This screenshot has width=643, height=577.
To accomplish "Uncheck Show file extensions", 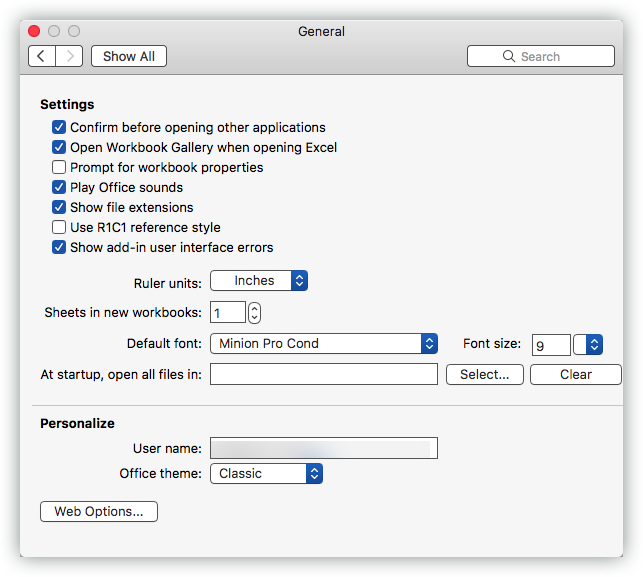I will [x=59, y=207].
